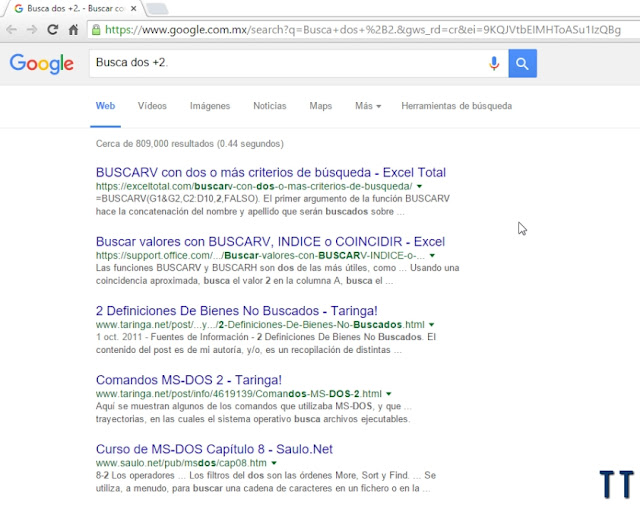This screenshot has width=640, height=509.
Task: Expand arrow beside saulo.net cap08.htm URL
Action: [x=274, y=463]
